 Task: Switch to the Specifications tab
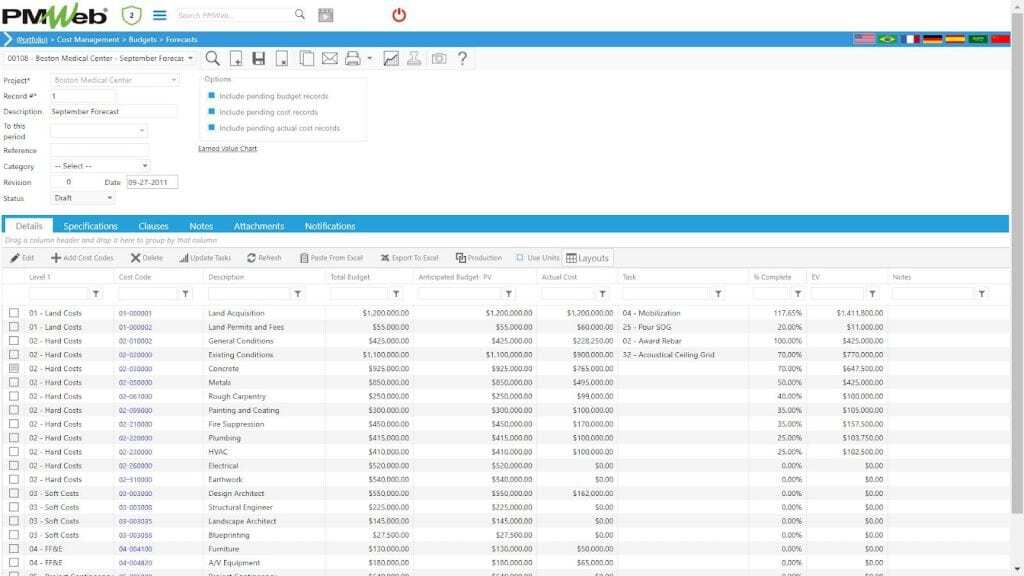pyautogui.click(x=90, y=226)
